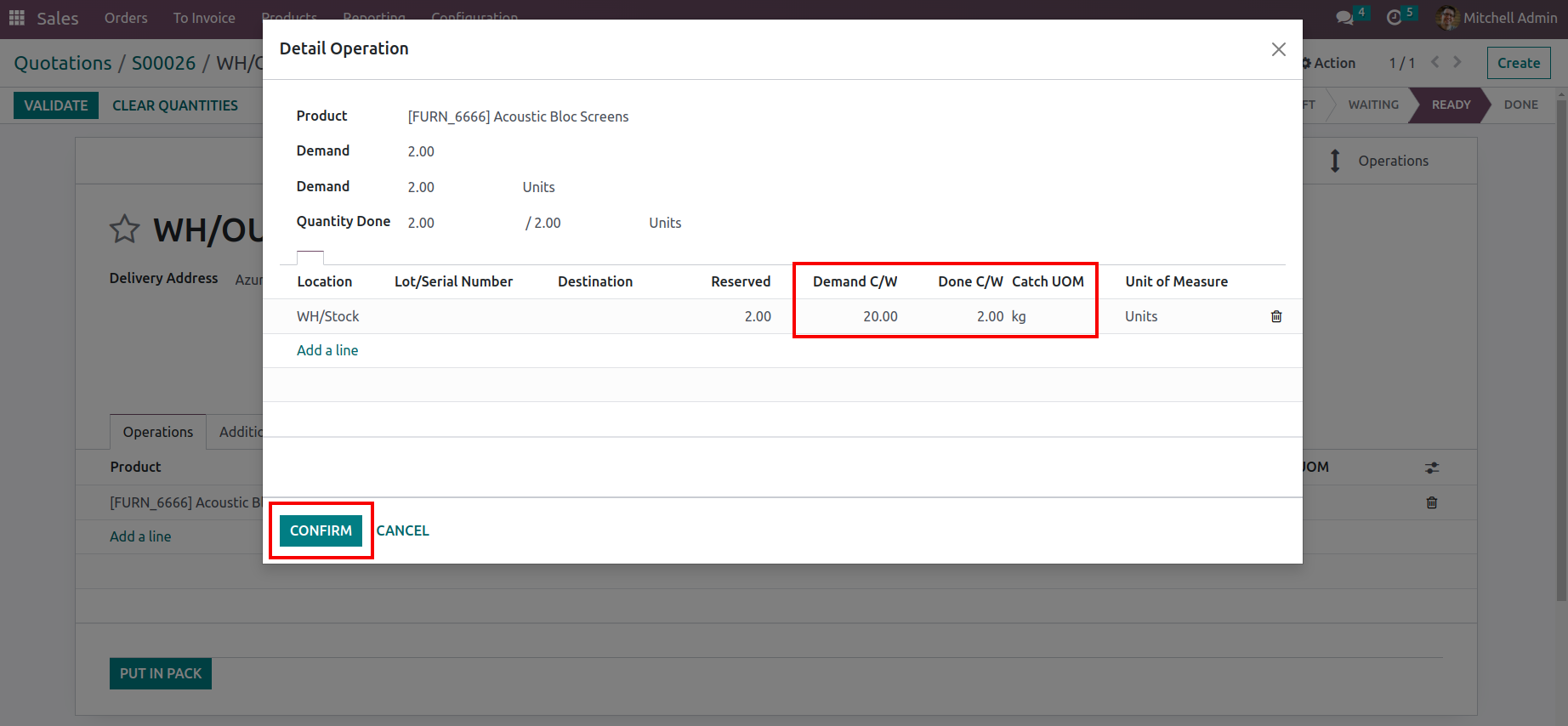
Task: Switch to the Operations tab
Action: tap(158, 432)
